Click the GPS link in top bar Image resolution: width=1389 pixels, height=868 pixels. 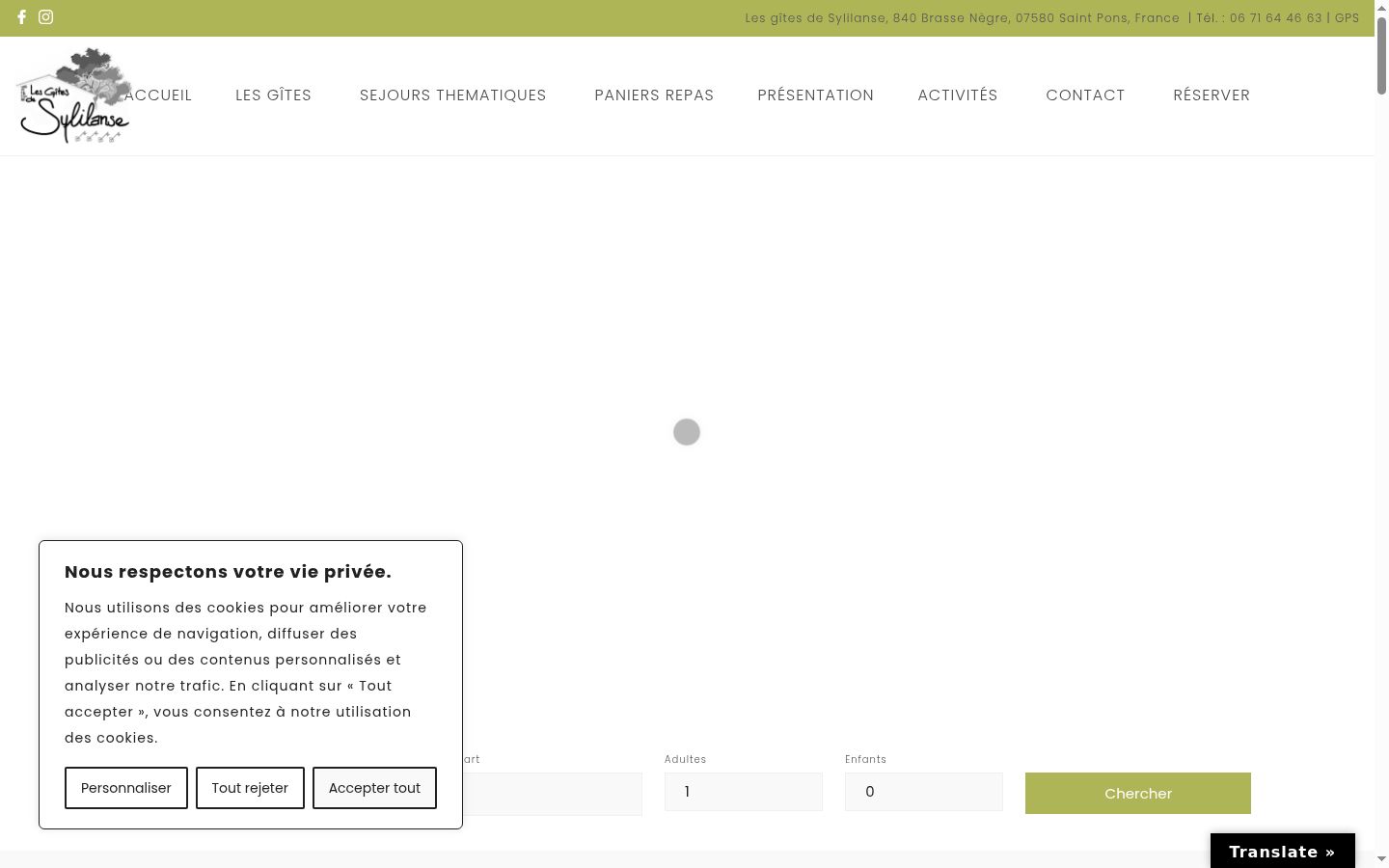[x=1348, y=18]
